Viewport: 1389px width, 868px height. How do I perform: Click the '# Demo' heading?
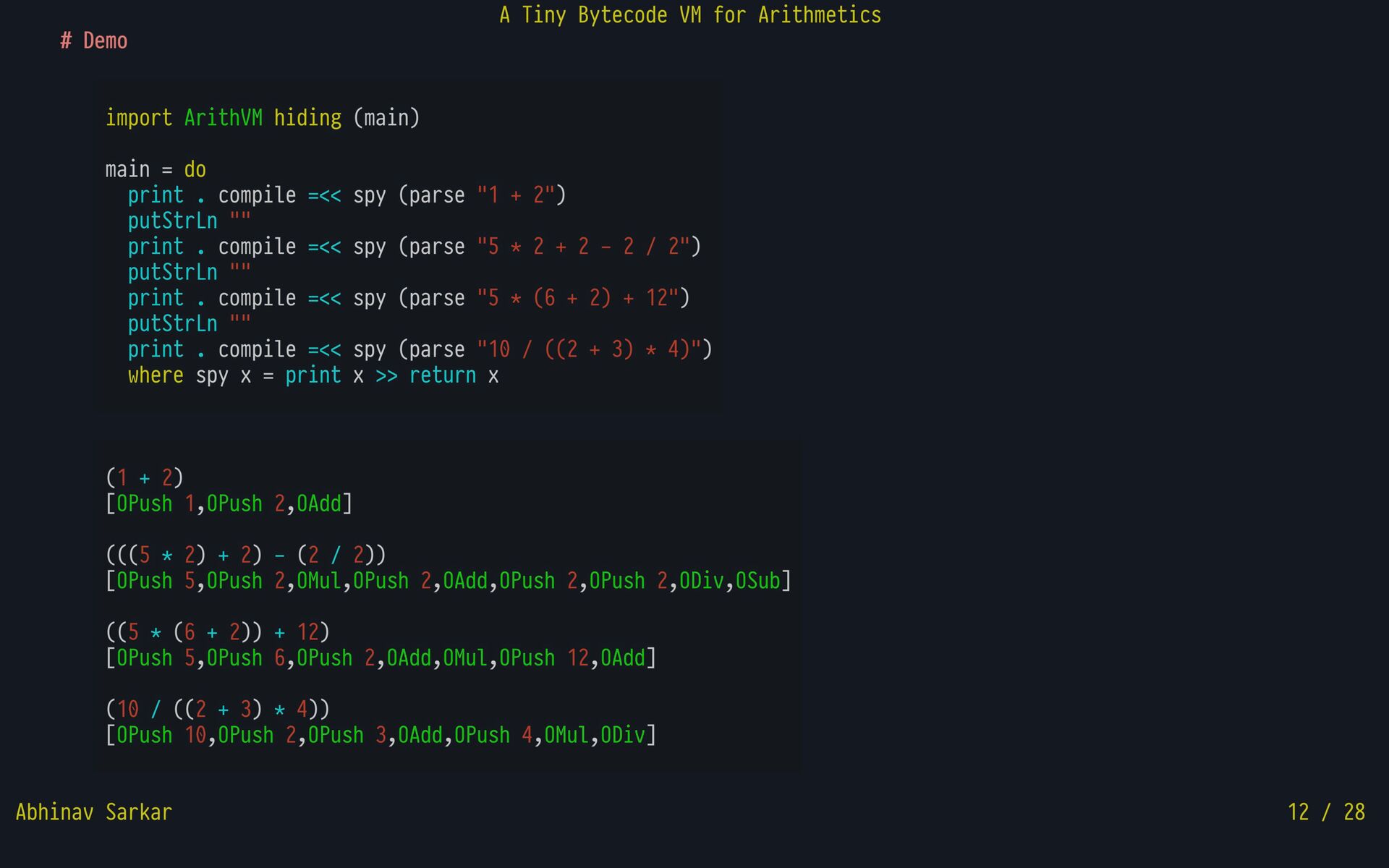[x=94, y=41]
